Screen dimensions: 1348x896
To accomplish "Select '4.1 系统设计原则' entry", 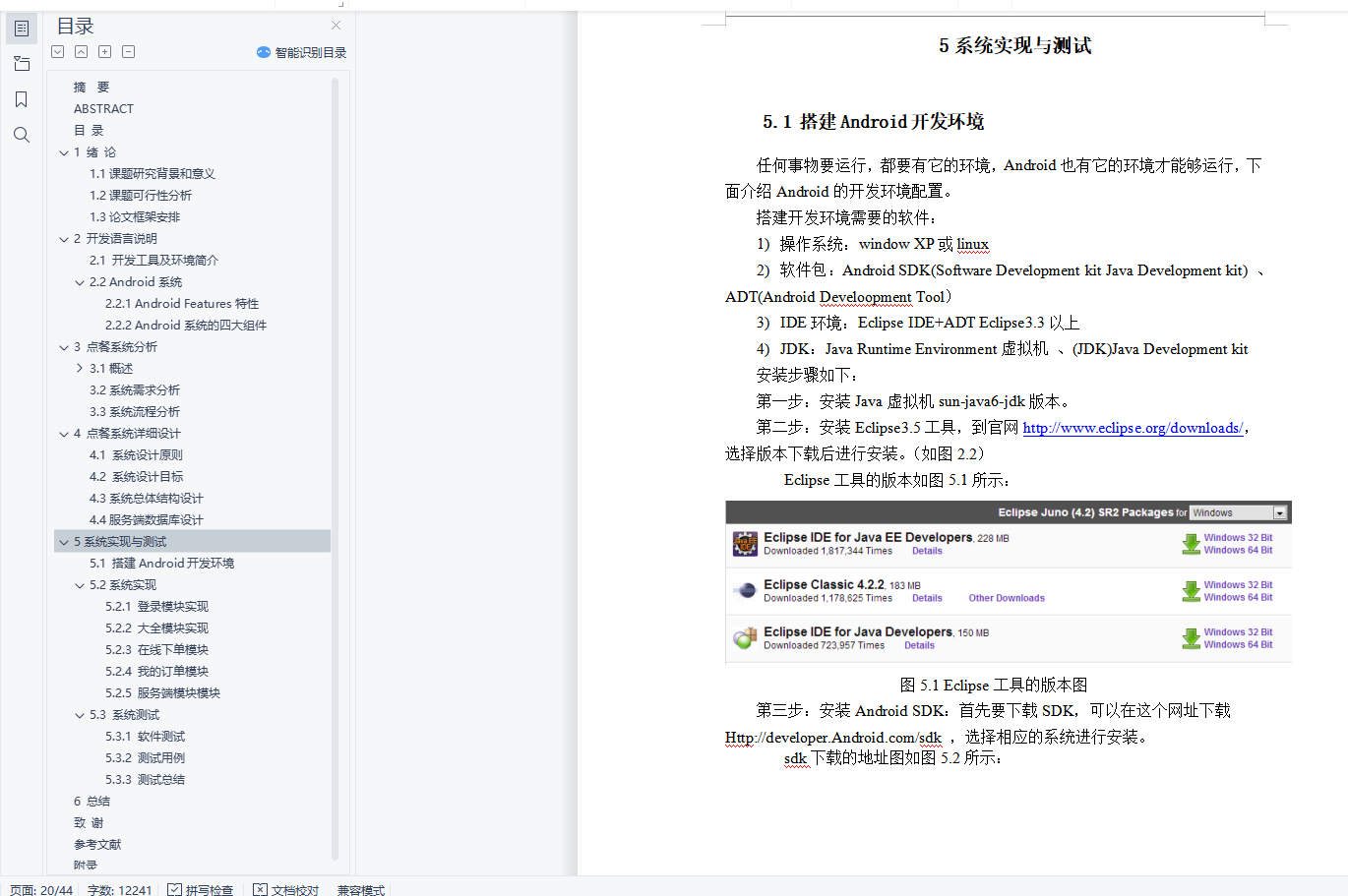I will pos(136,455).
